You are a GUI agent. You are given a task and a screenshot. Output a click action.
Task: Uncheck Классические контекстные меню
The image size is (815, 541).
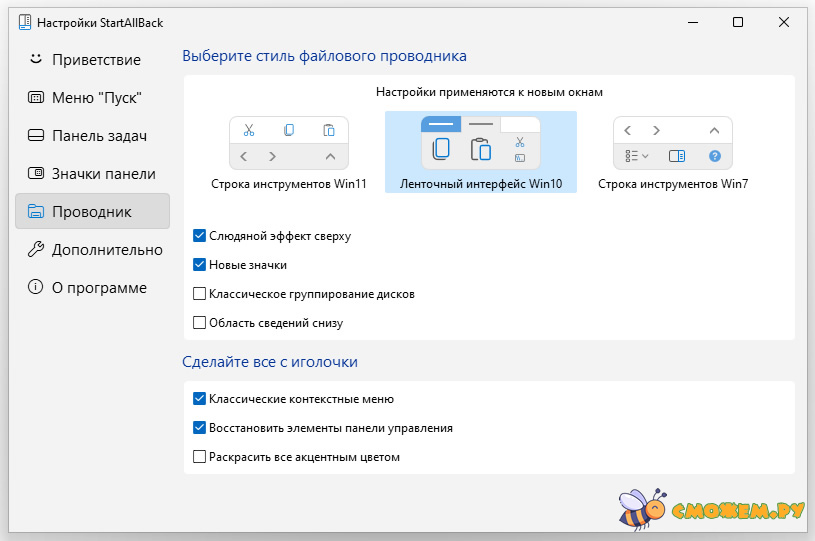tap(199, 399)
